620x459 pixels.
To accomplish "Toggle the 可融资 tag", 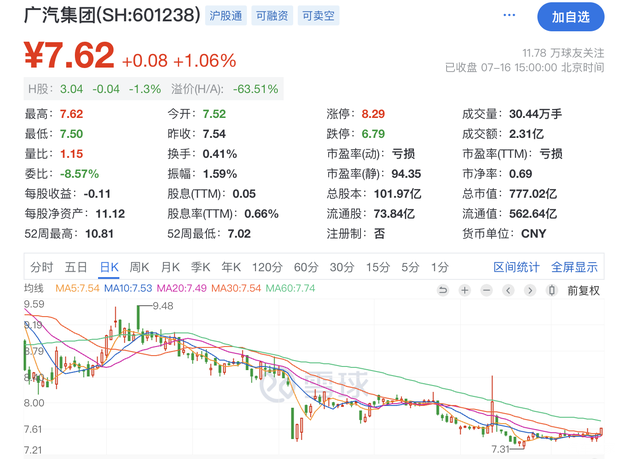I will (x=272, y=17).
